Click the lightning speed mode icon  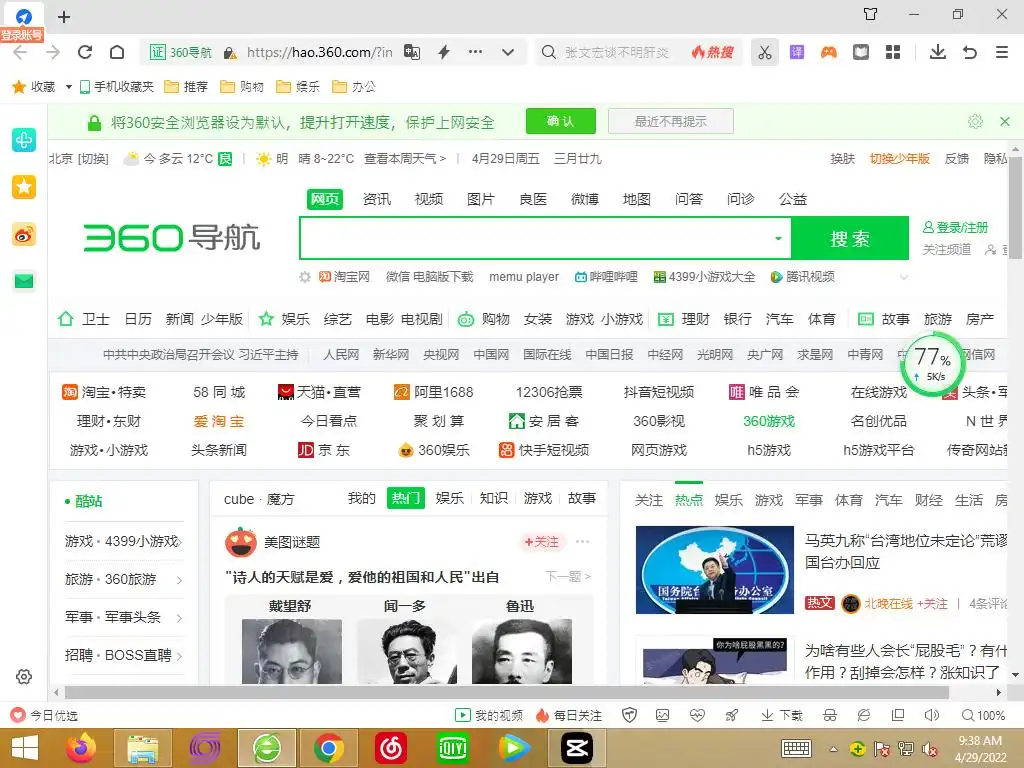click(444, 52)
